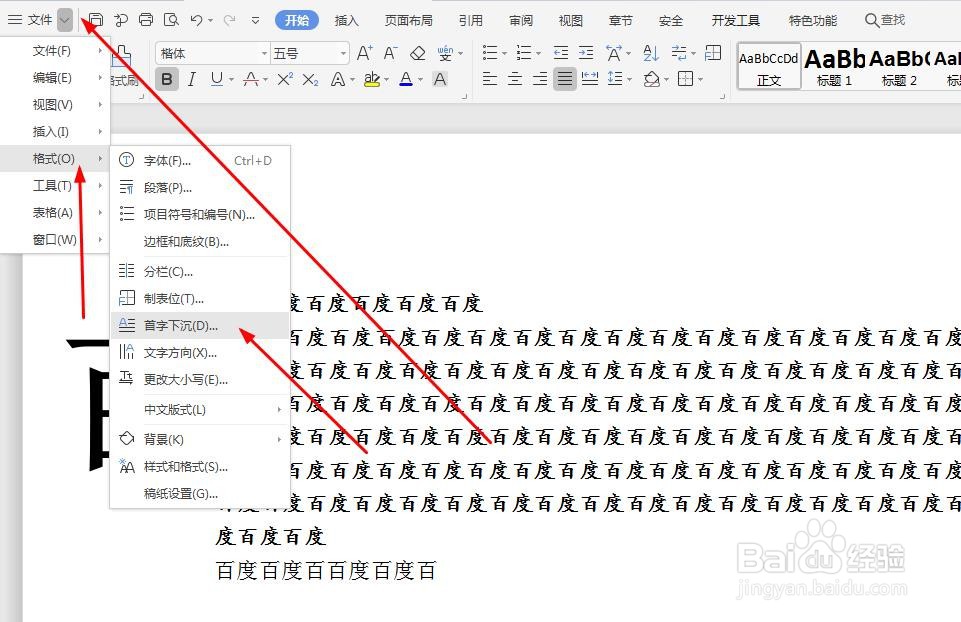Switch to the 审阅 tab
Screen dimensions: 961x622
[x=521, y=20]
